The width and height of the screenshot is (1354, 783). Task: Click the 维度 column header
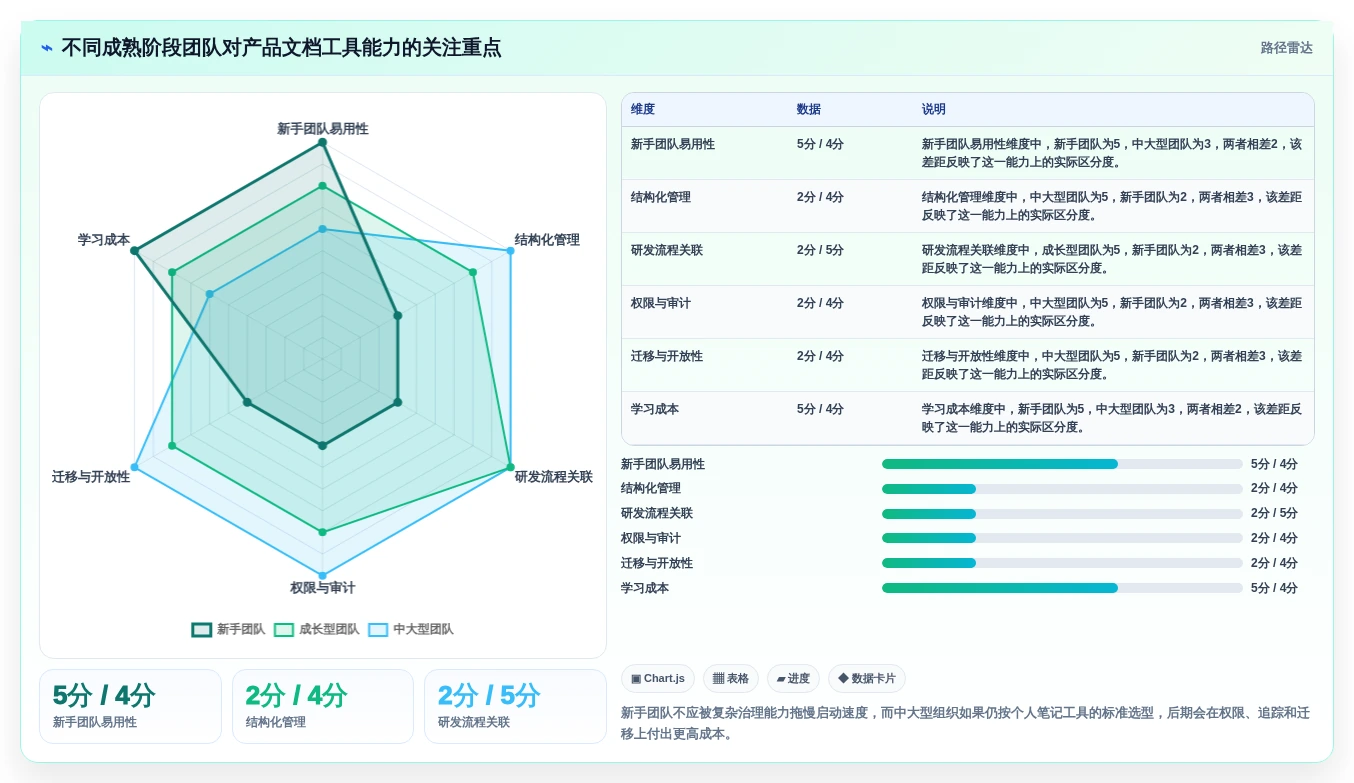coord(643,110)
